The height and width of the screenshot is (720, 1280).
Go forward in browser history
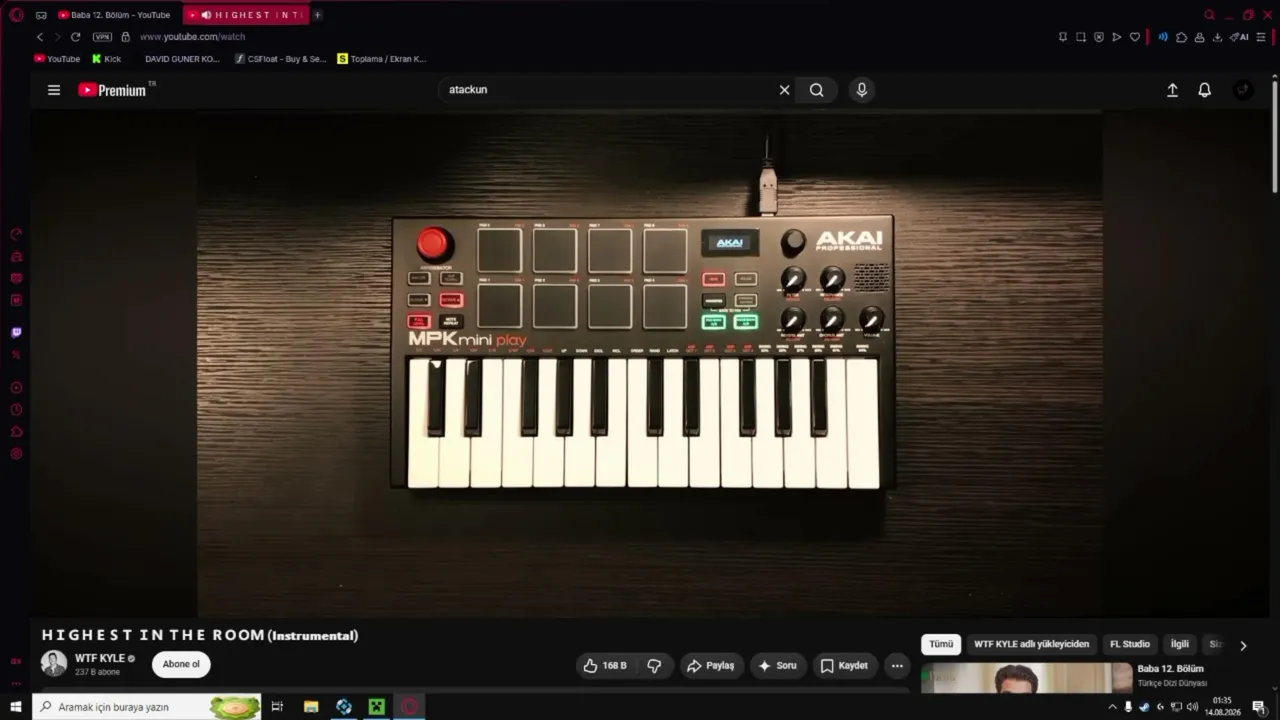pyautogui.click(x=57, y=37)
